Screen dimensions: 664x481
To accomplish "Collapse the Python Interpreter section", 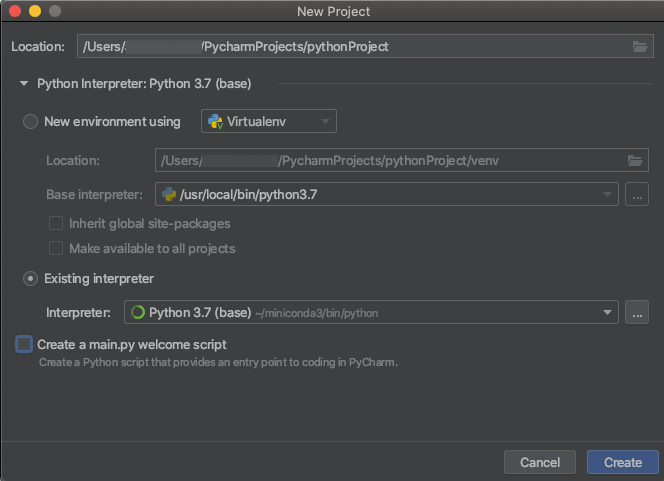I will [24, 83].
